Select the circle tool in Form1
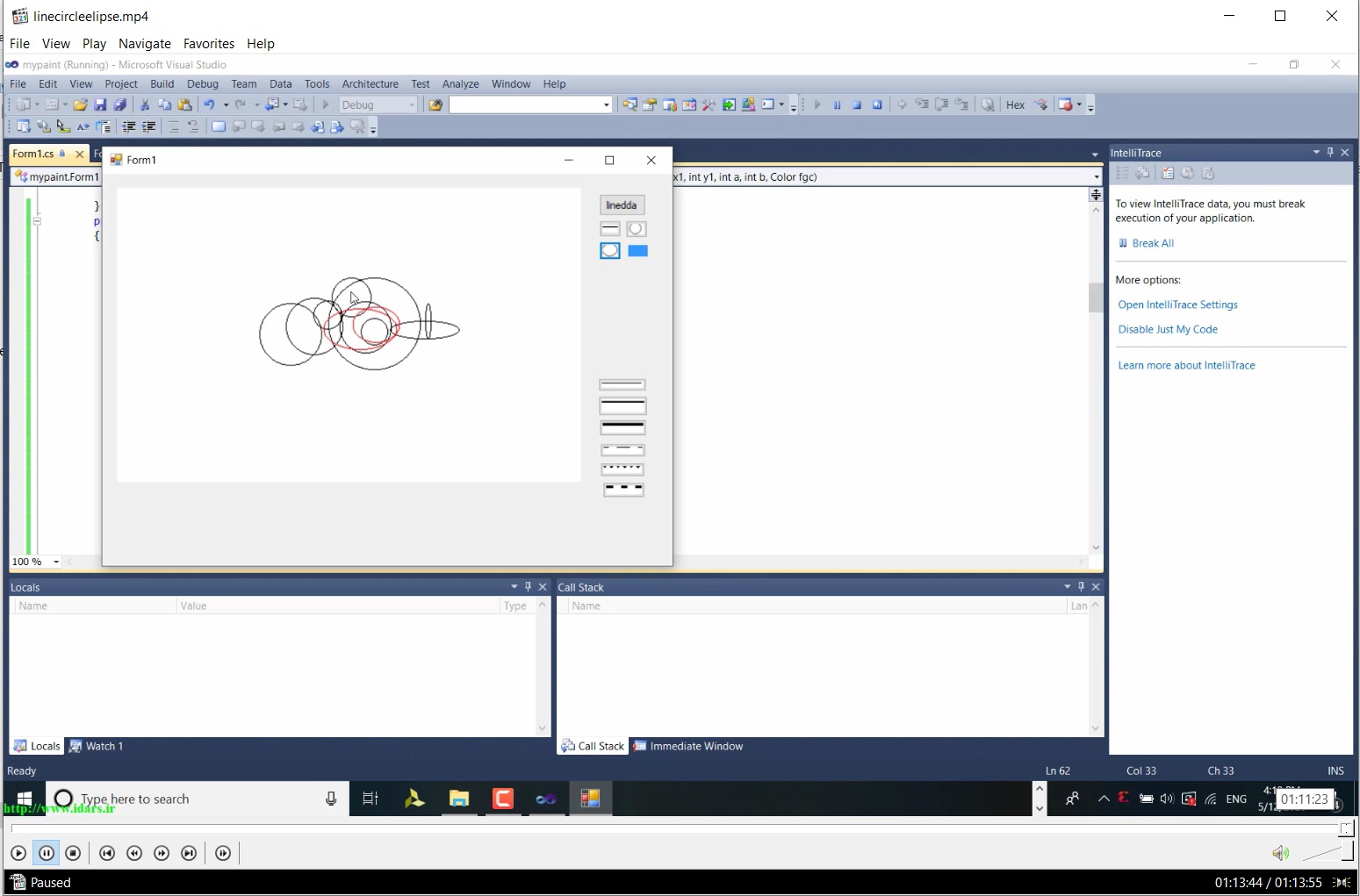Image resolution: width=1360 pixels, height=896 pixels. [637, 228]
